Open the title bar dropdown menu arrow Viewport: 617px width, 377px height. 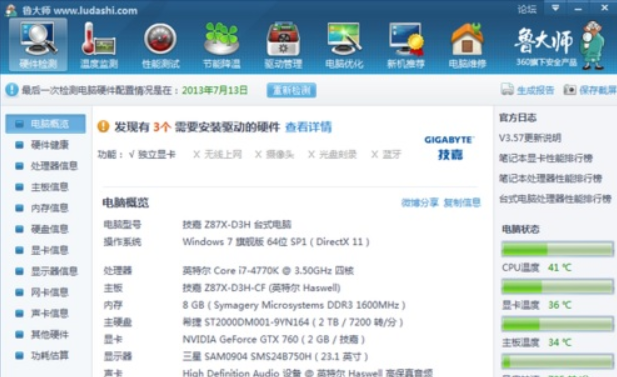click(555, 8)
